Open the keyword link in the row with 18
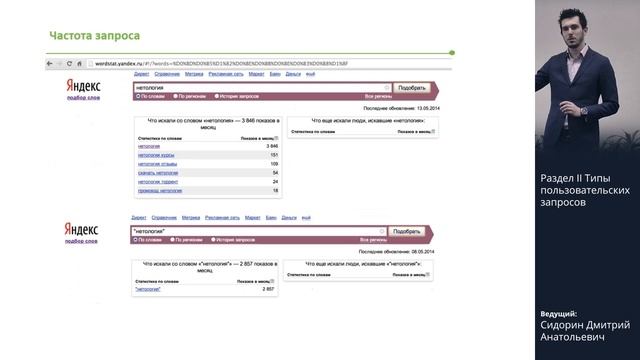 pos(160,191)
